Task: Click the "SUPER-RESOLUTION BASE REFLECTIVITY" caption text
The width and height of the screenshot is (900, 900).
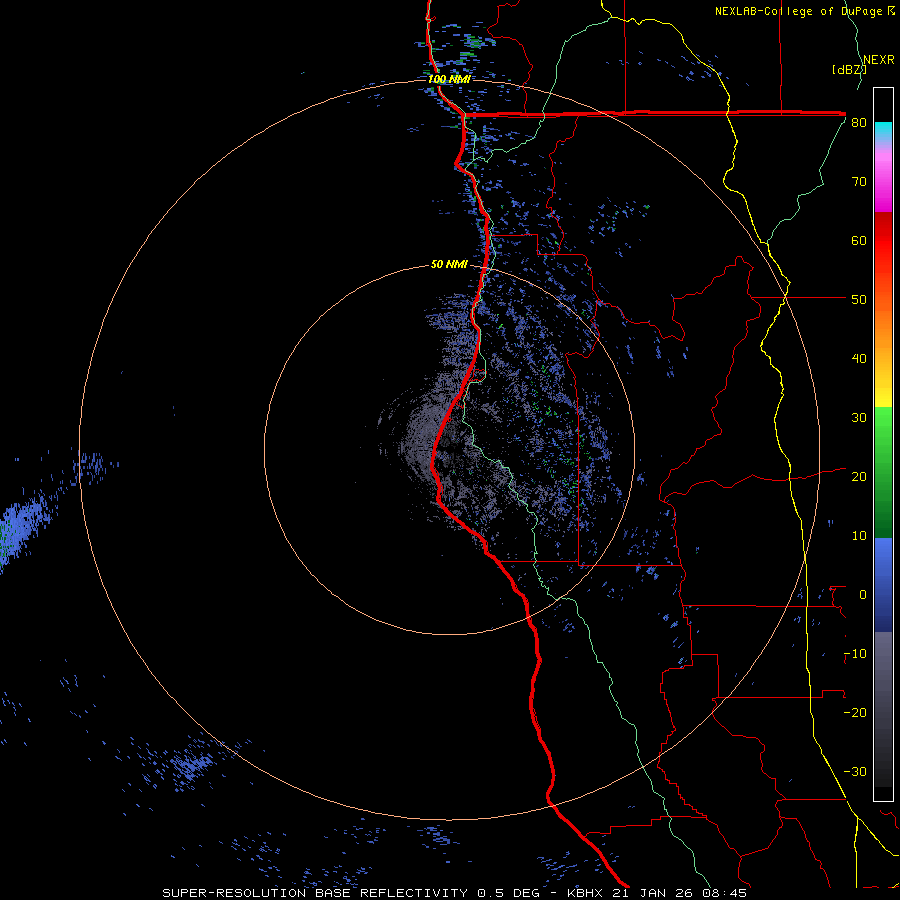Action: tap(315, 893)
